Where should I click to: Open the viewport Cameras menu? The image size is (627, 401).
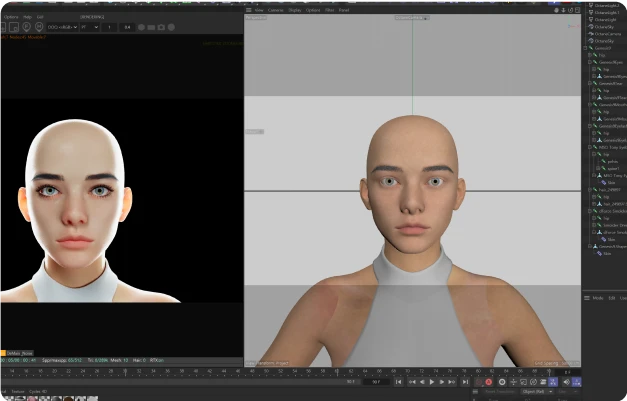point(276,10)
